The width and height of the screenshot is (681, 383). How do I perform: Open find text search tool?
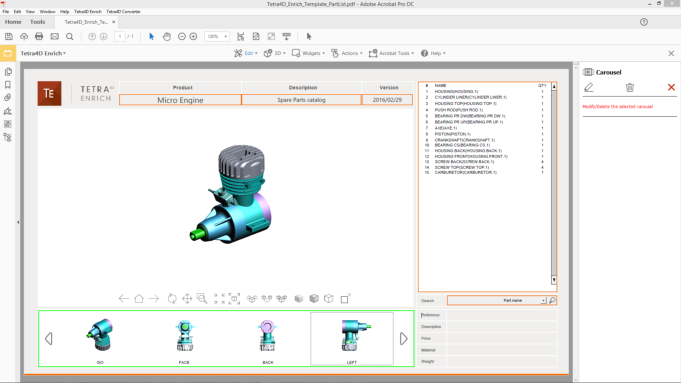[69, 36]
